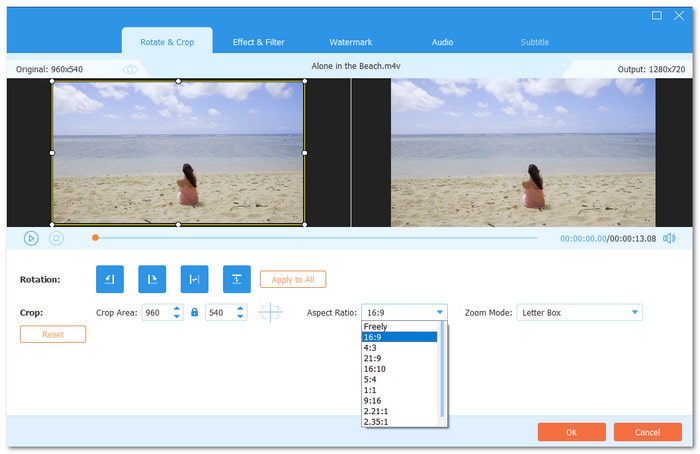Click the playback progress slider handle
This screenshot has height=454, width=700.
(95, 237)
